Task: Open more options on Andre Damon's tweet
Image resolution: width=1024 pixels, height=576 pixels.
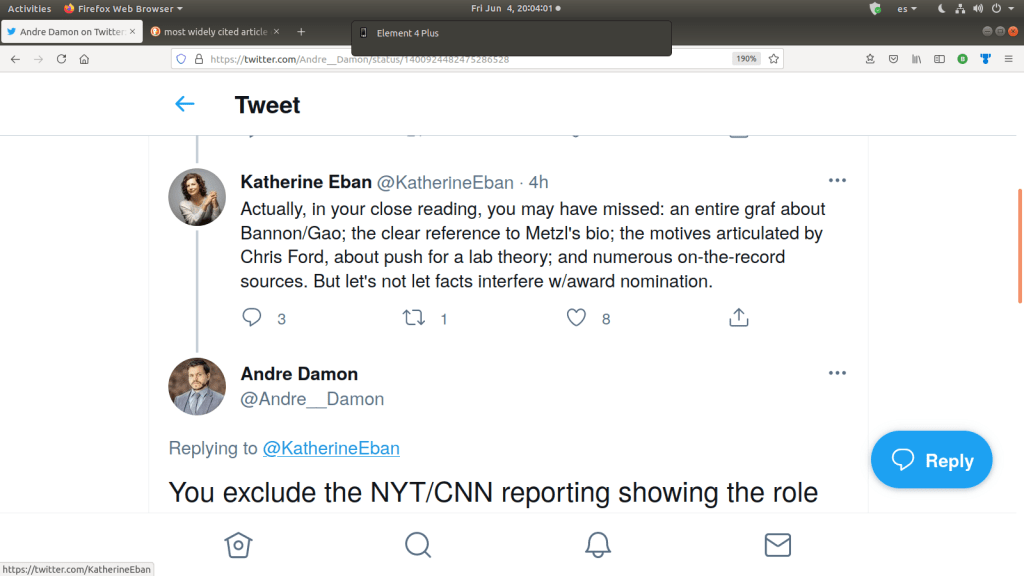Action: 837,373
